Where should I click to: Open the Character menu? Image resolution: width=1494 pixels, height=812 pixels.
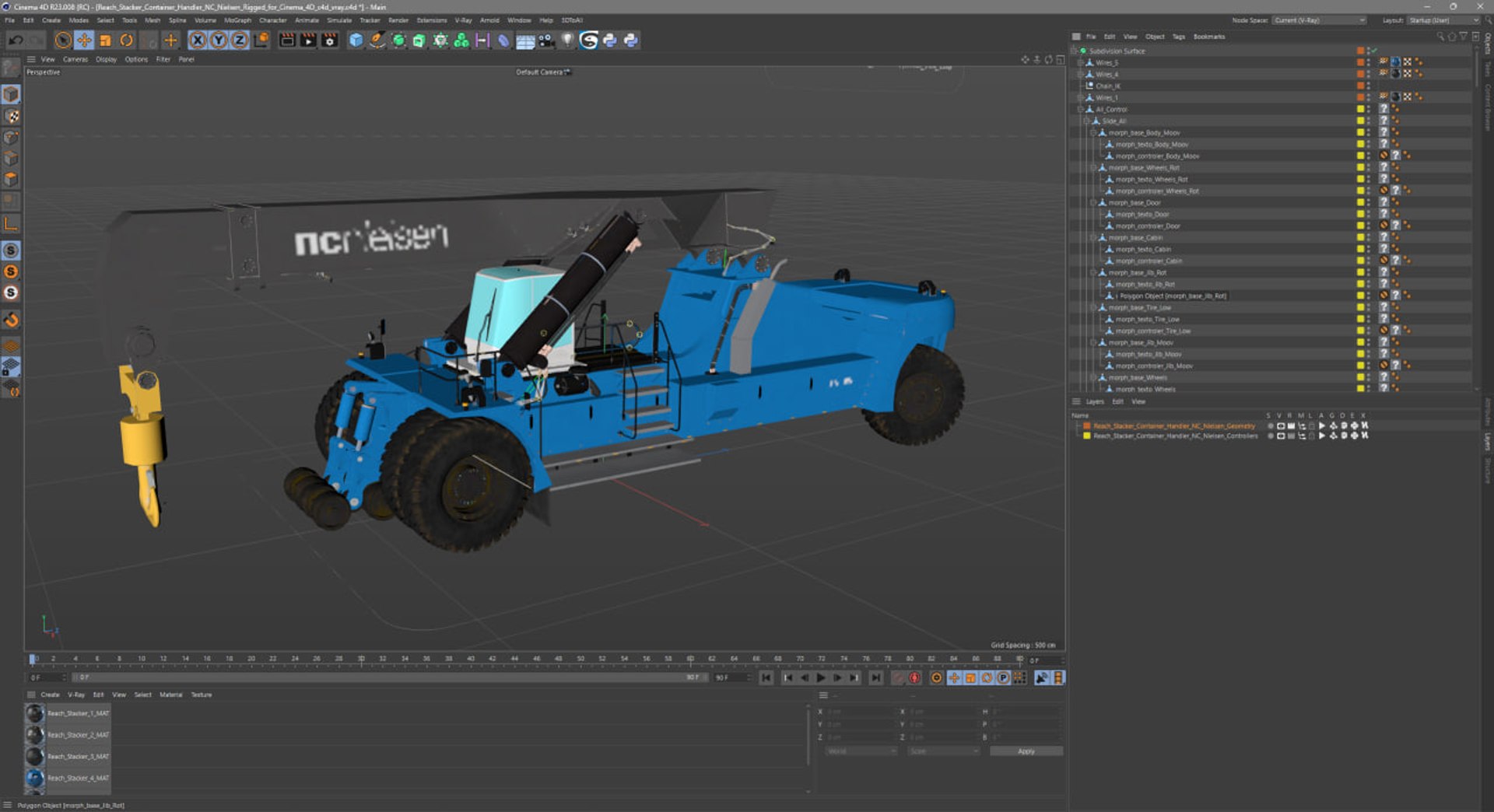(x=272, y=20)
